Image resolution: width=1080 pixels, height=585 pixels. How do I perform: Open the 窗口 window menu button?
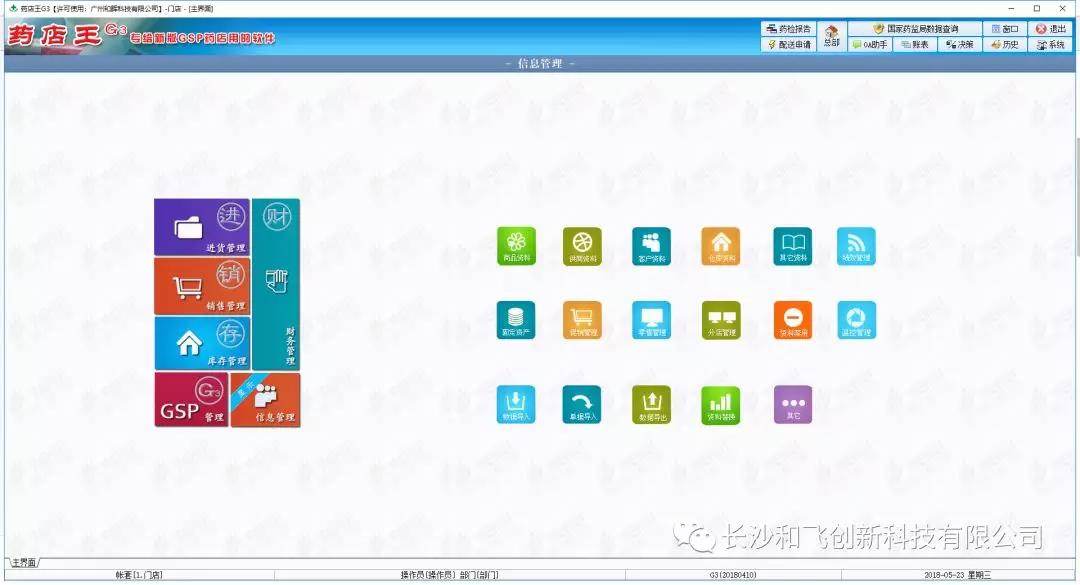(1004, 29)
